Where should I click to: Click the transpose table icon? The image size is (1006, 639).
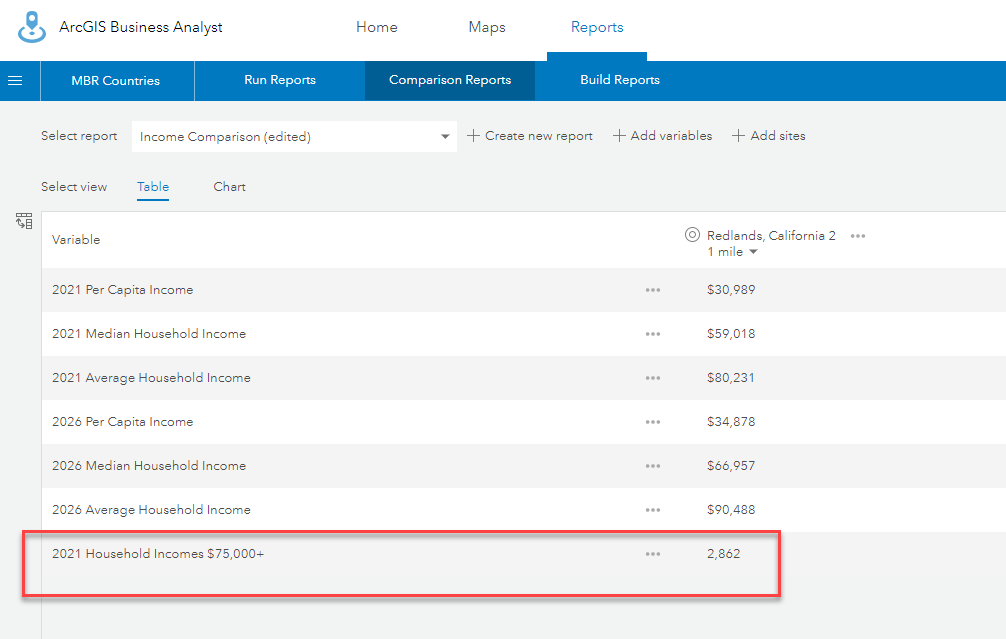click(x=24, y=221)
